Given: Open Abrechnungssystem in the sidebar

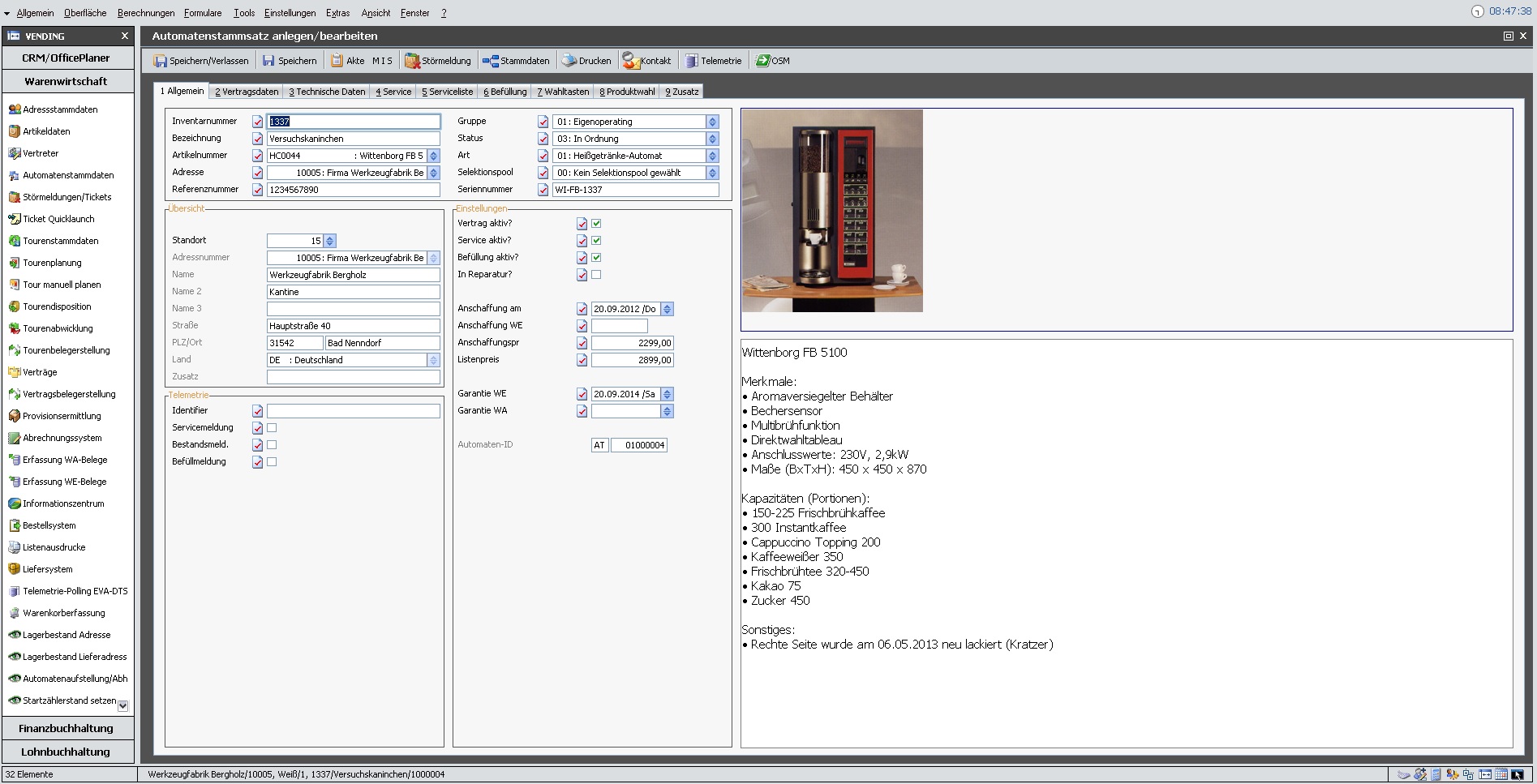Looking at the screenshot, I should click(62, 438).
